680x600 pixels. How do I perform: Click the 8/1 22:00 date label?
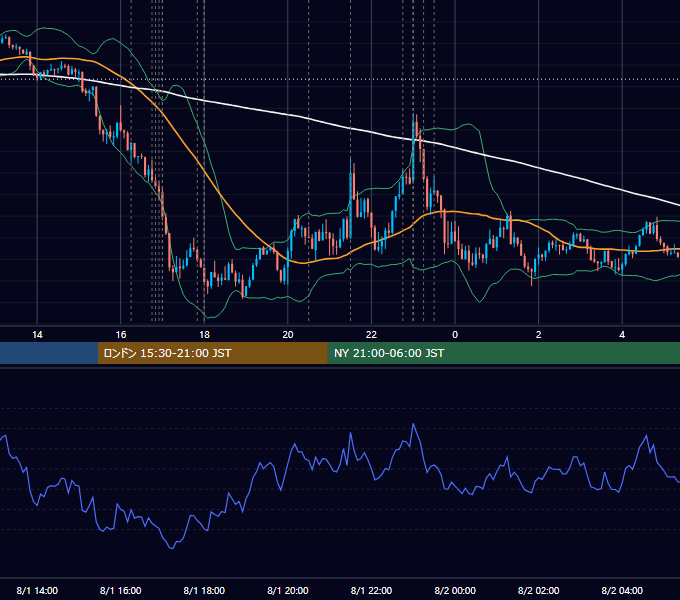point(371,590)
